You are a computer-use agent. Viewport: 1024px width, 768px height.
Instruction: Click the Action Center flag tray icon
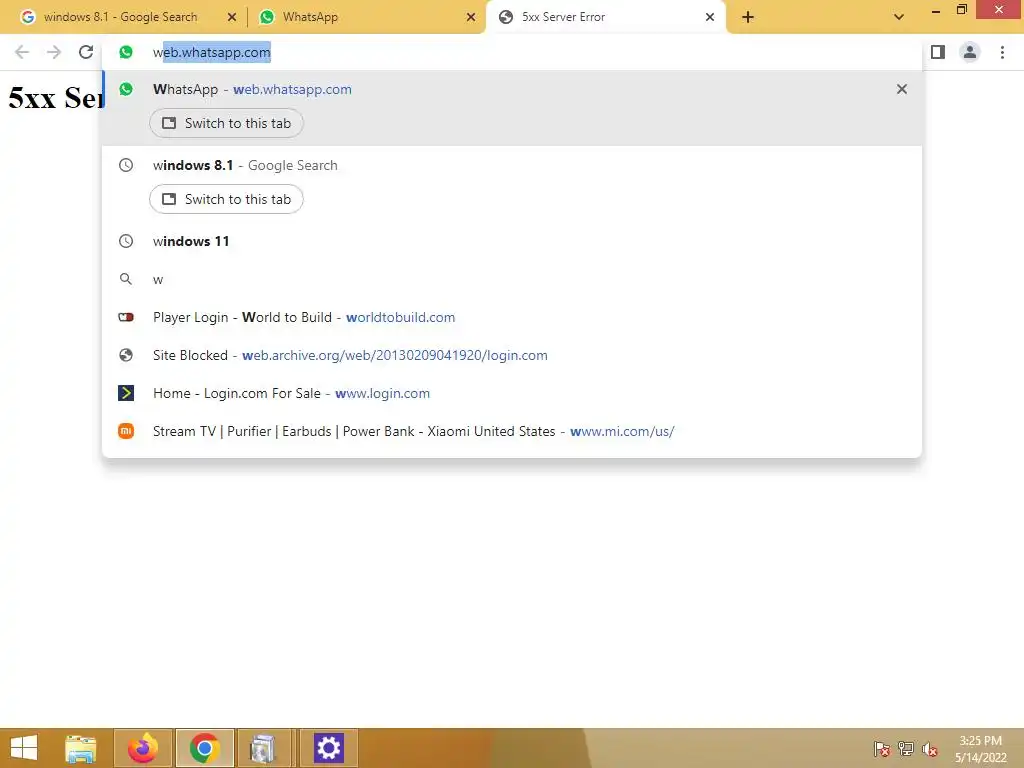(x=881, y=749)
